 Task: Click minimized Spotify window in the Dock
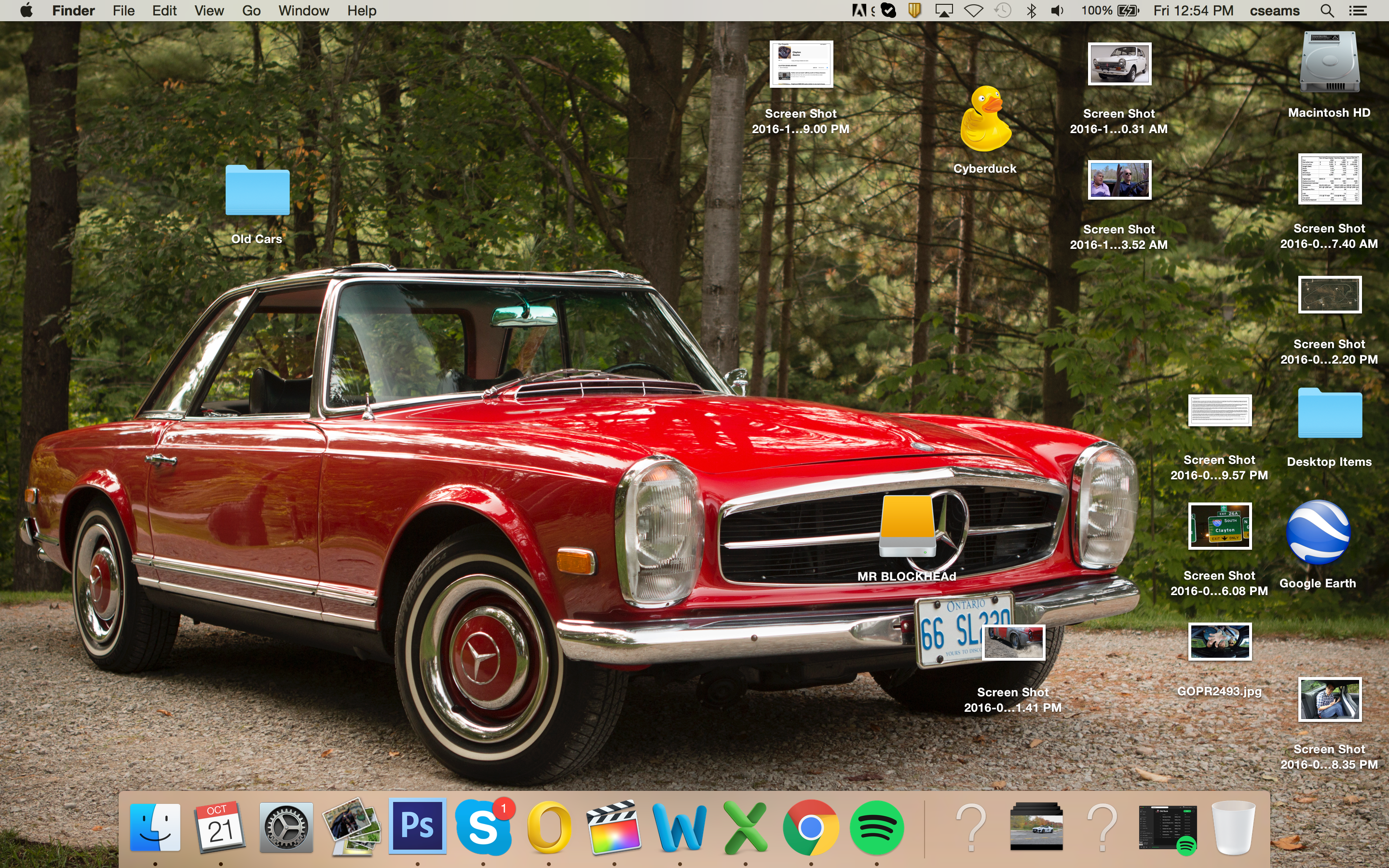point(1168,827)
